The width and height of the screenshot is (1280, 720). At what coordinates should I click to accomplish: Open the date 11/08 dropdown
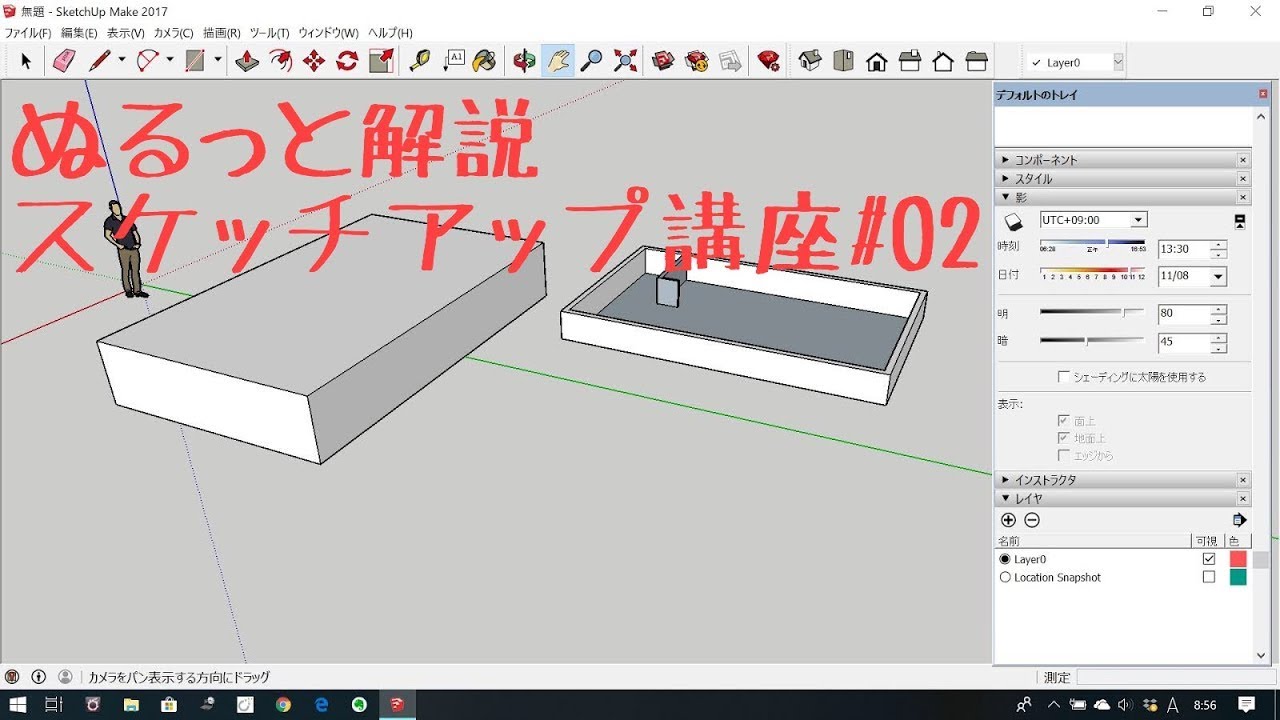click(1218, 276)
